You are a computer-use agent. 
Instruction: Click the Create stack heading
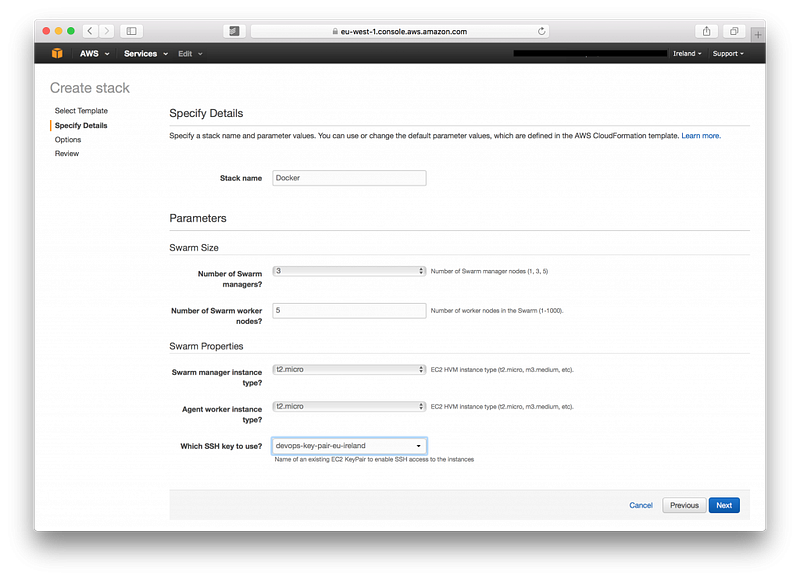pyautogui.click(x=90, y=88)
